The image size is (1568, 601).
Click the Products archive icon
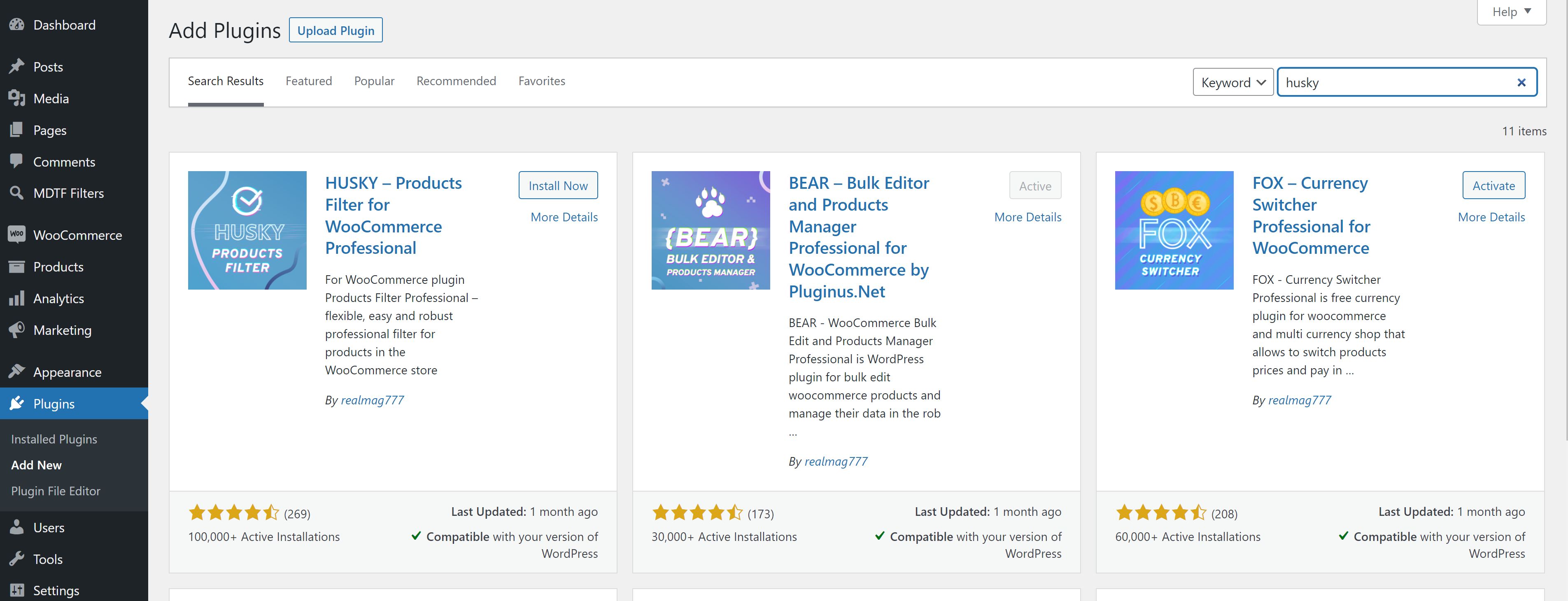coord(17,267)
